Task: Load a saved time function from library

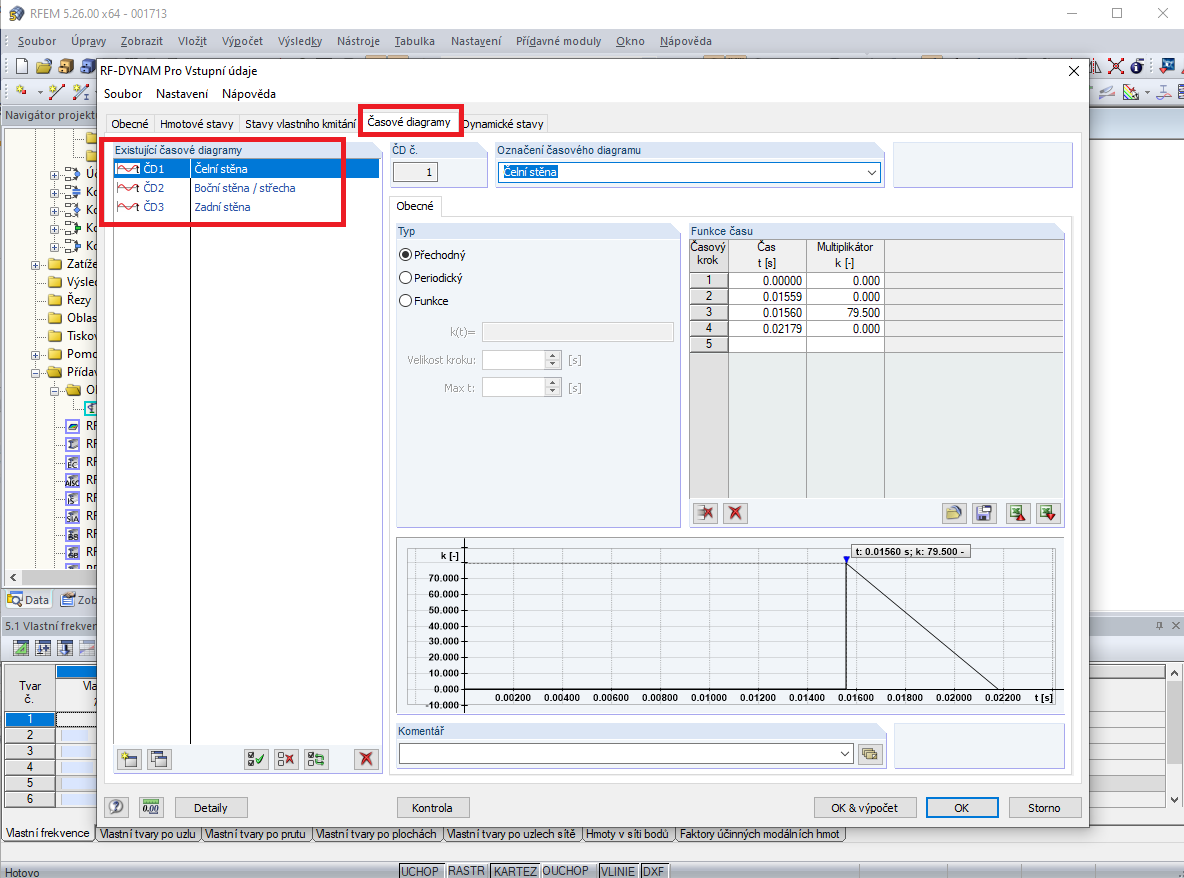Action: click(954, 513)
